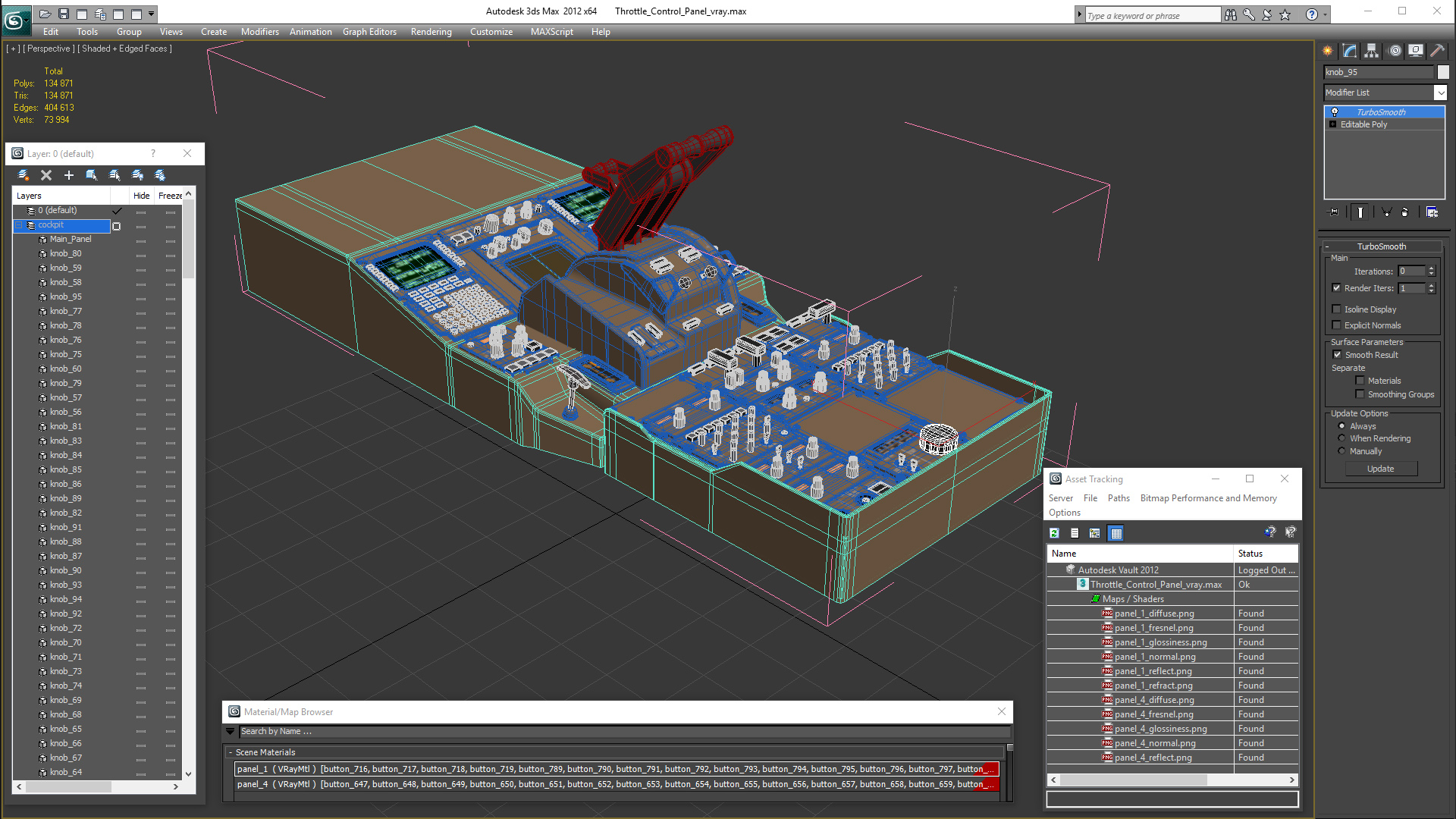Click the object color swatch

1443,72
